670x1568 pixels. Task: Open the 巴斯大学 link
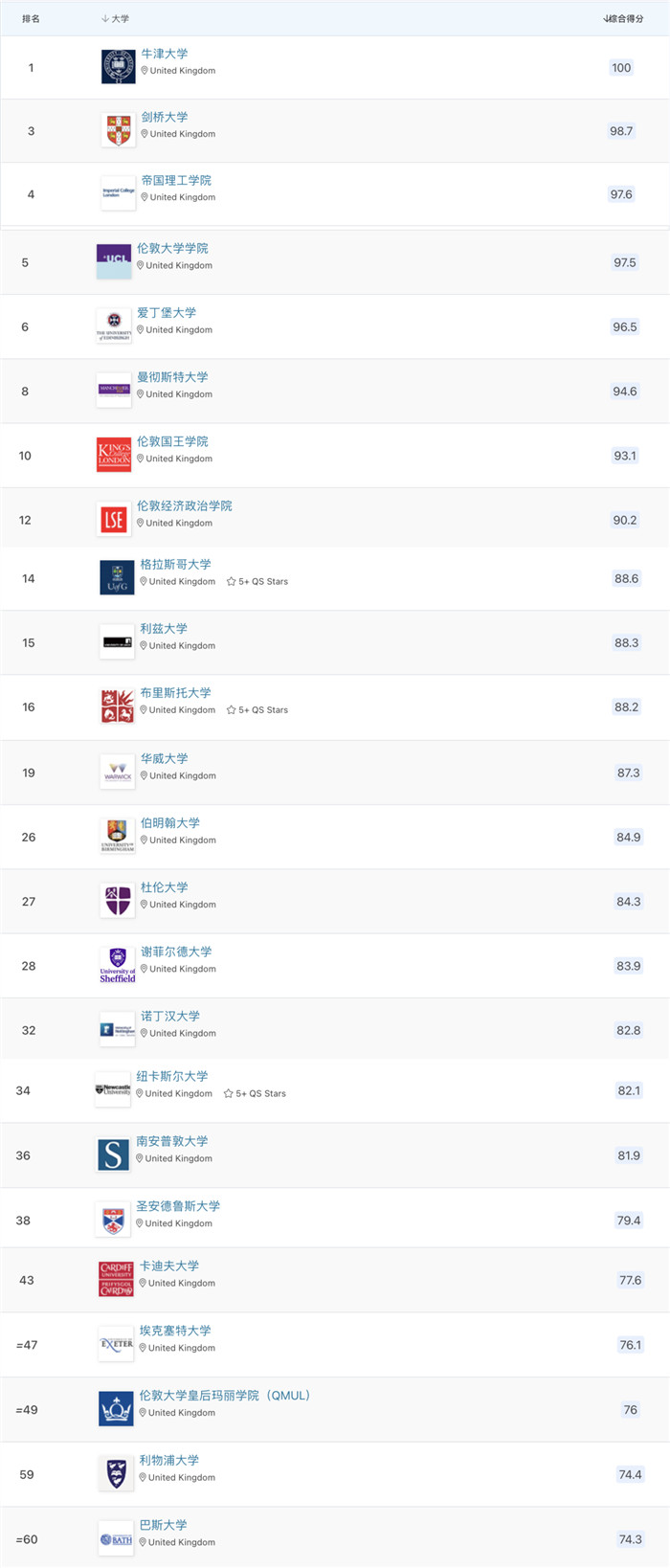pos(164,1525)
